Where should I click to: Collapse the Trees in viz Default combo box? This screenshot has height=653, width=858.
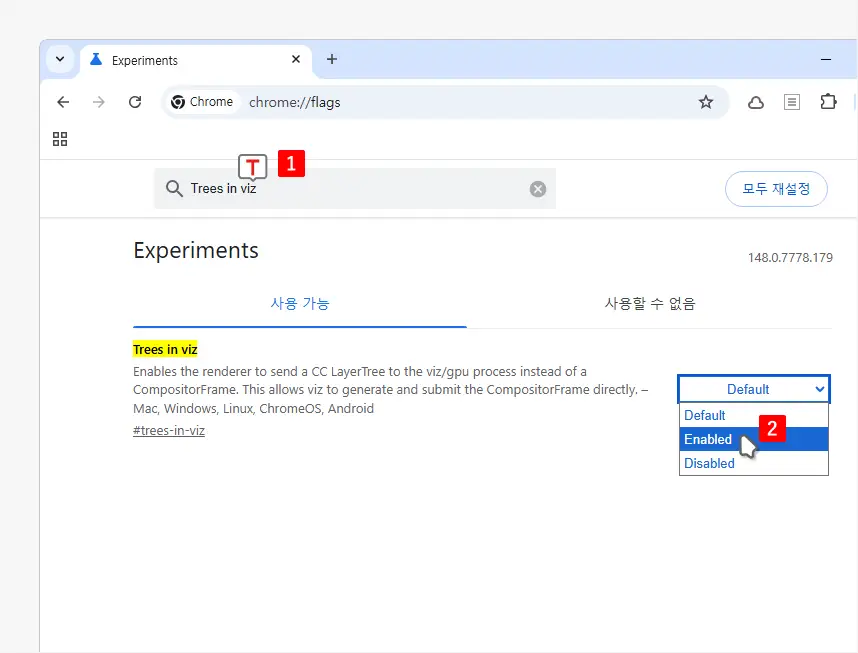[753, 389]
